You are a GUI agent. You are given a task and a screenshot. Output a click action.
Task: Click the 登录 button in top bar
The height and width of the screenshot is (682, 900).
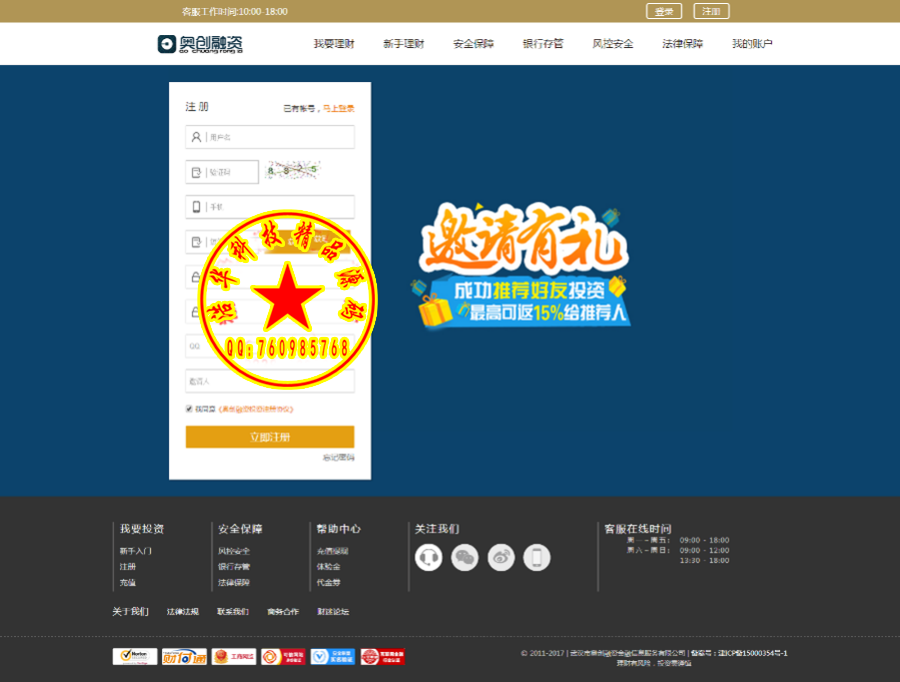[664, 11]
